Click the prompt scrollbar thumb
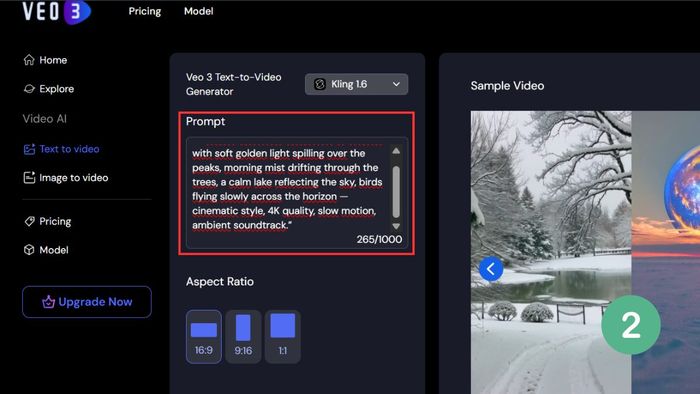700x394 pixels. coord(396,192)
